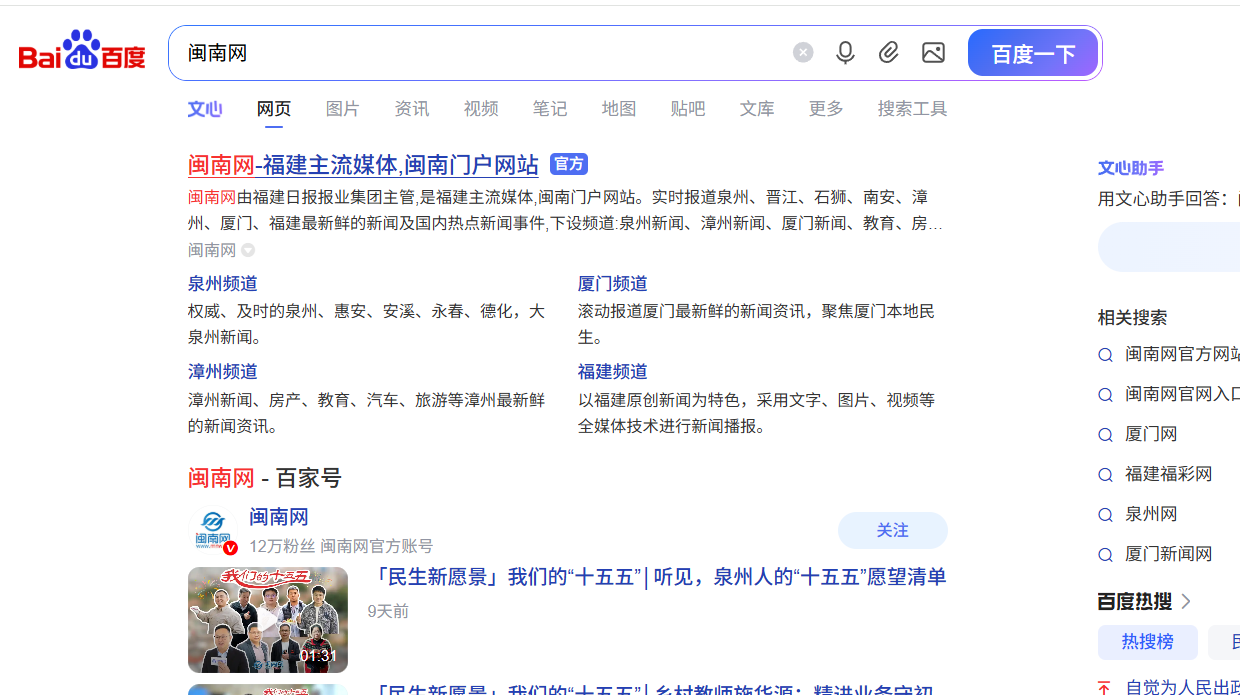This screenshot has width=1240, height=695.
Task: Switch to the 图片 search tab
Action: pos(342,109)
